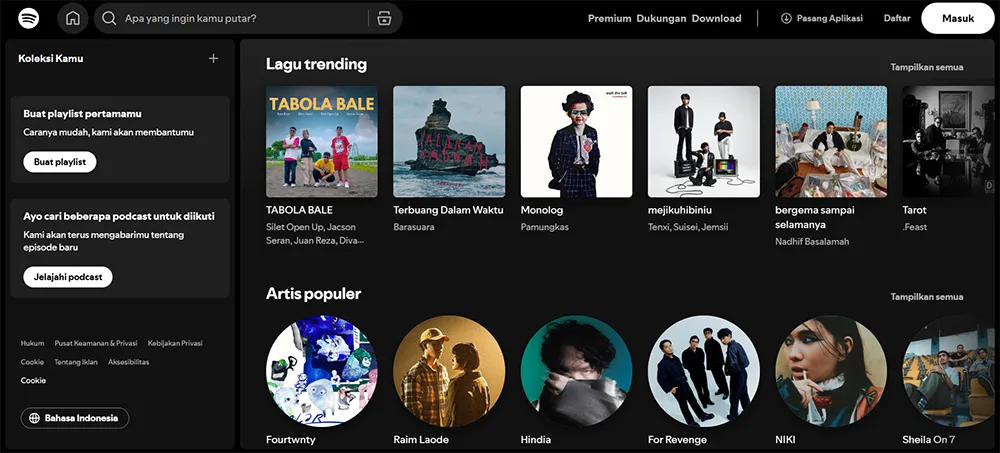Click Pasang Aplikasi

click(821, 19)
